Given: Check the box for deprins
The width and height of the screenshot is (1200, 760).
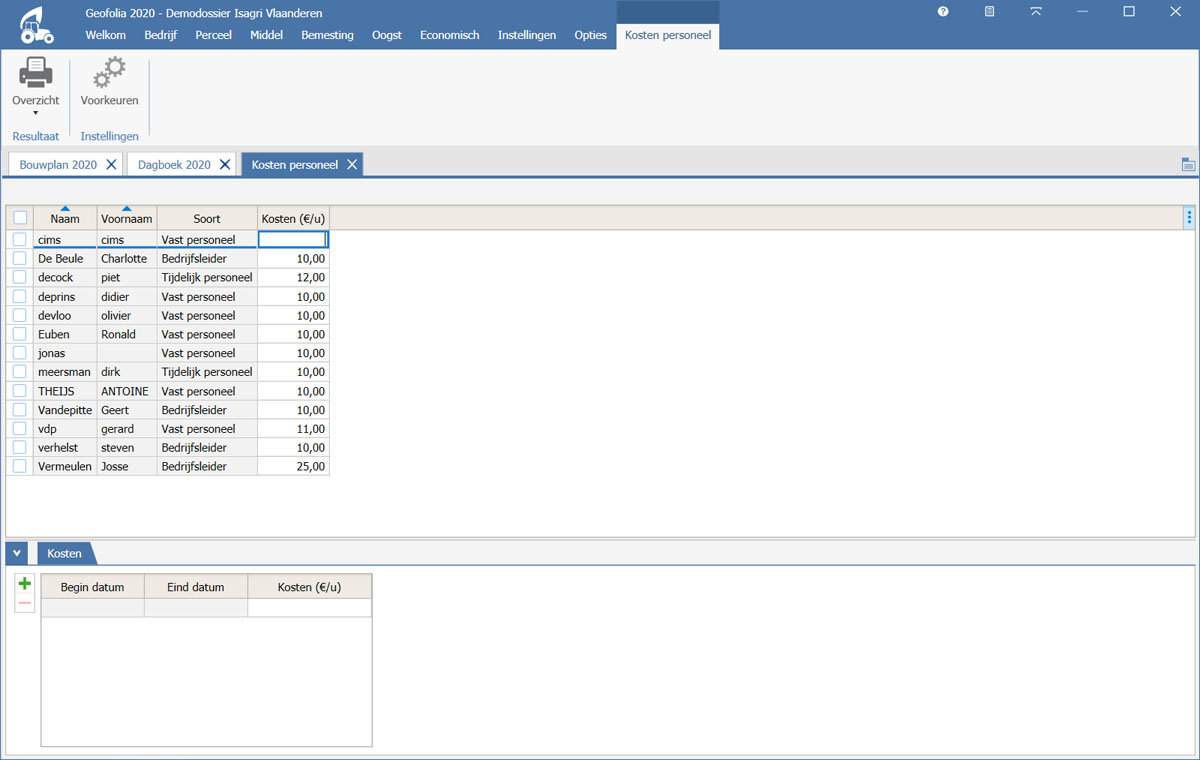Looking at the screenshot, I should [x=20, y=296].
